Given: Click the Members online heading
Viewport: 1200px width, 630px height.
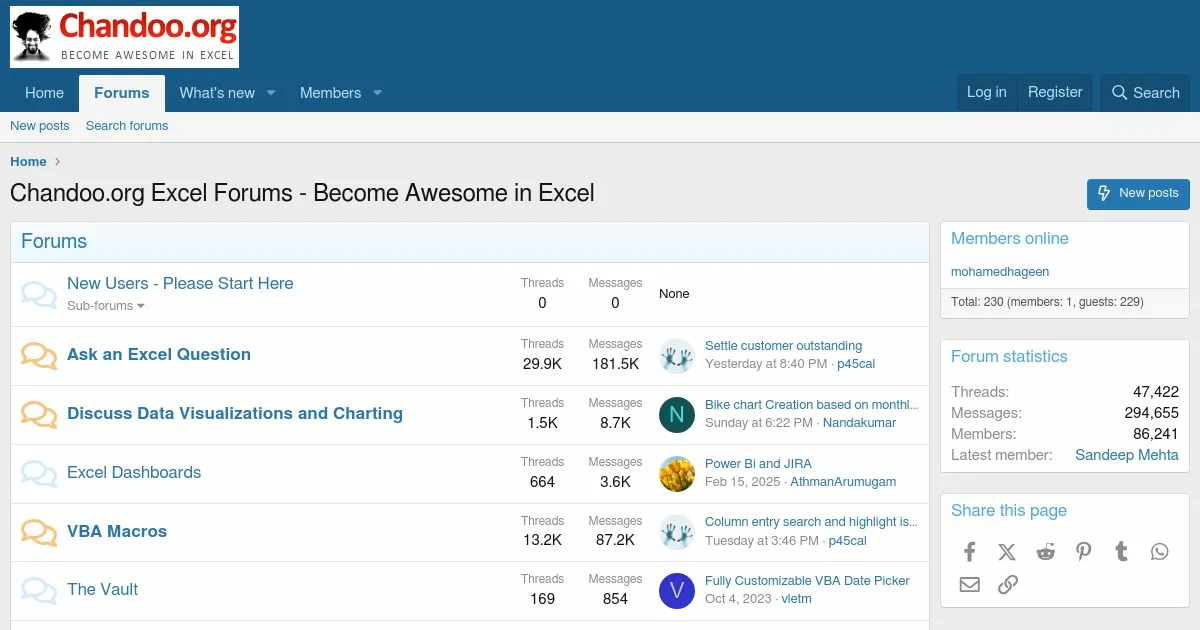Looking at the screenshot, I should tap(1009, 239).
